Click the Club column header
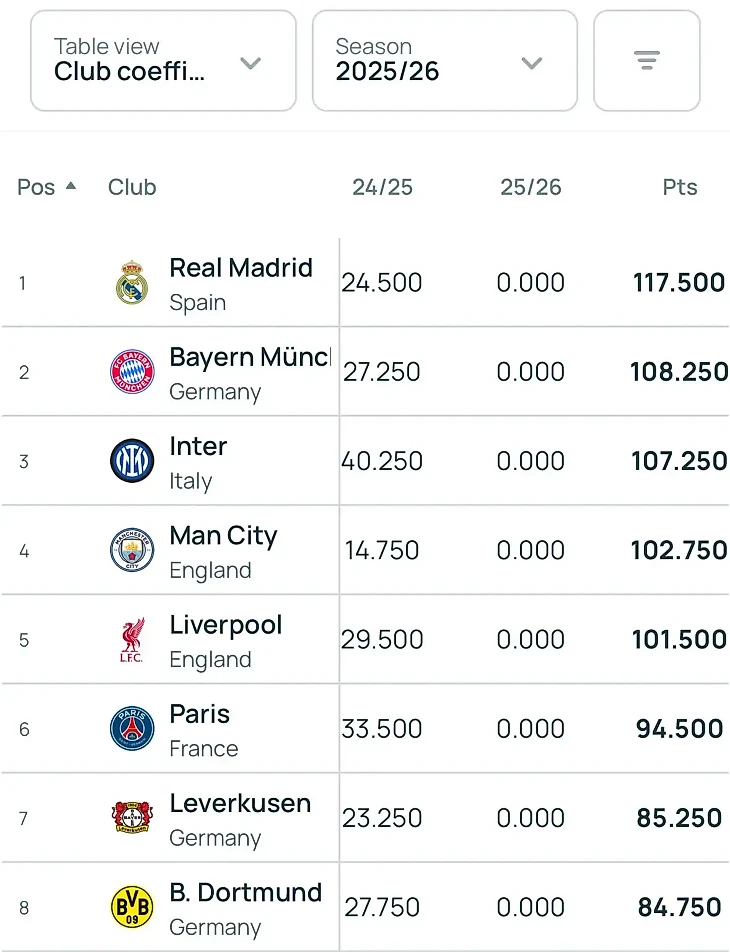This screenshot has width=730, height=952. point(132,187)
